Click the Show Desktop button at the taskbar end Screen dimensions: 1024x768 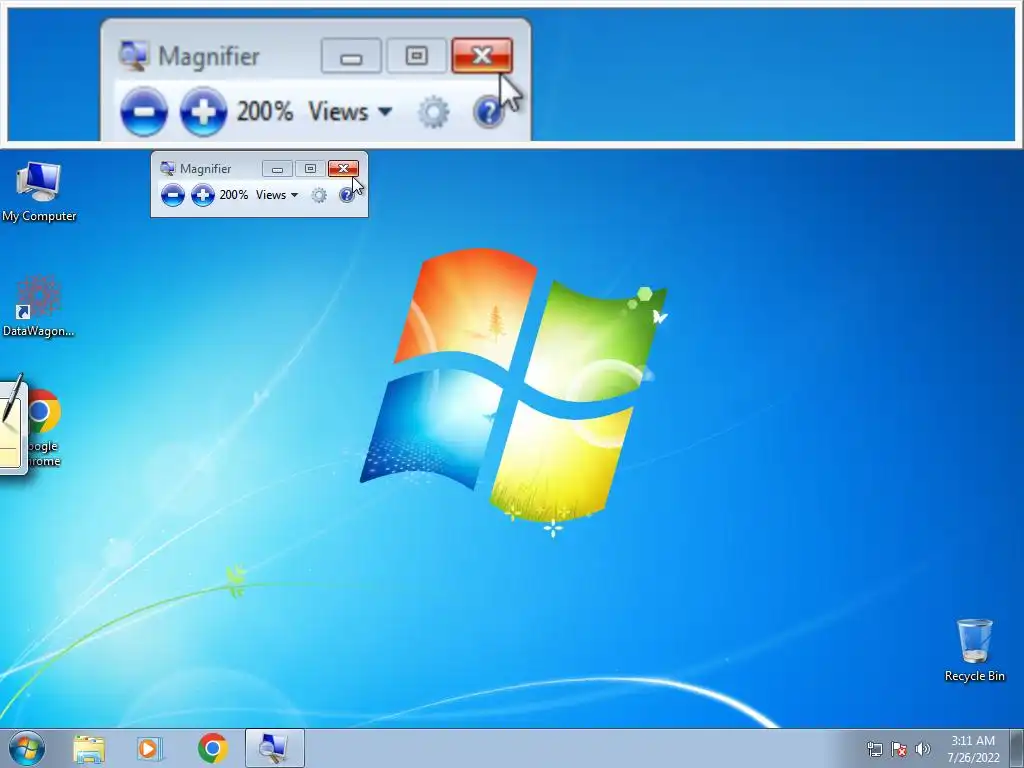point(1016,748)
